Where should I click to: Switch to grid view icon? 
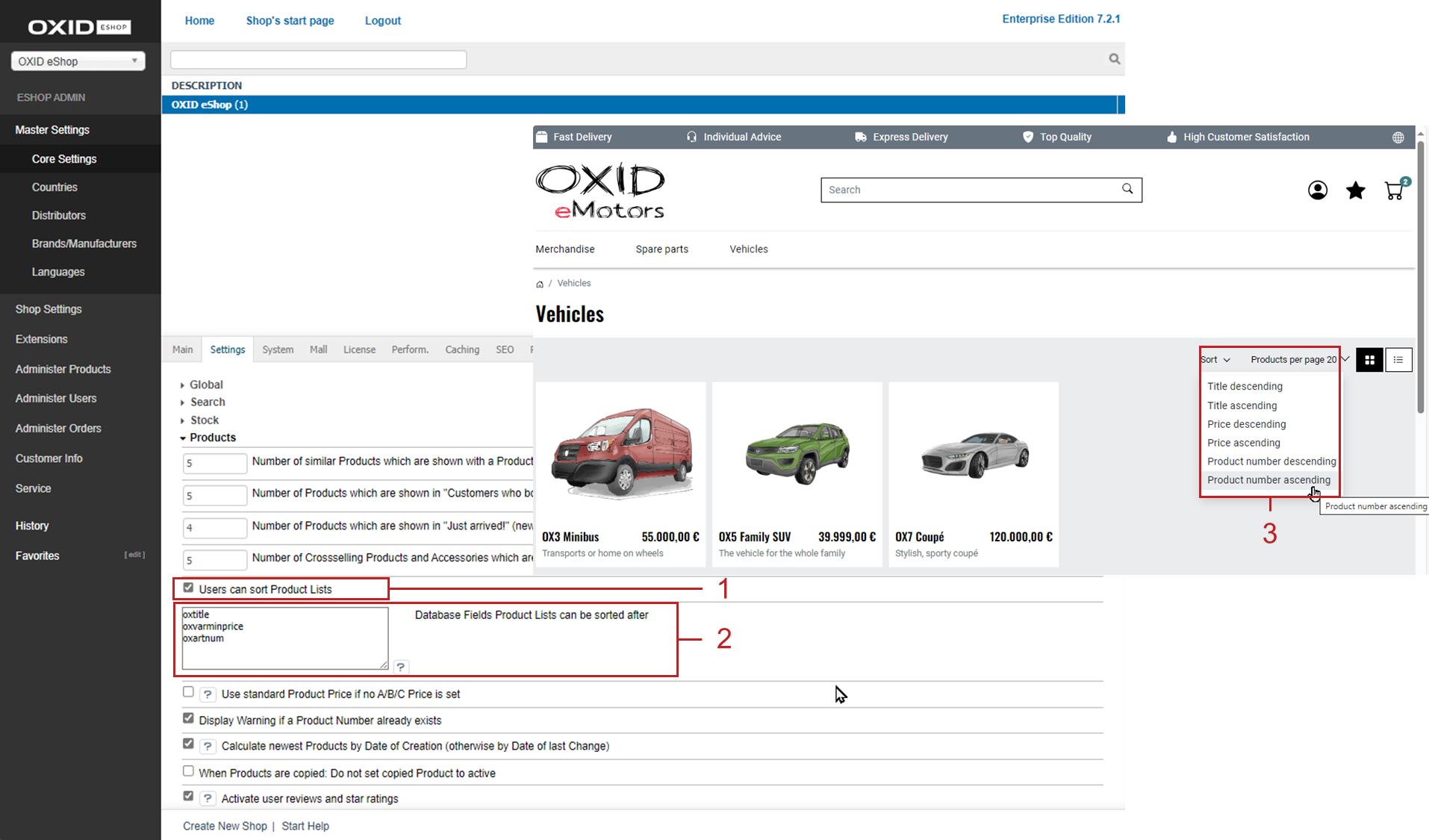tap(1369, 360)
